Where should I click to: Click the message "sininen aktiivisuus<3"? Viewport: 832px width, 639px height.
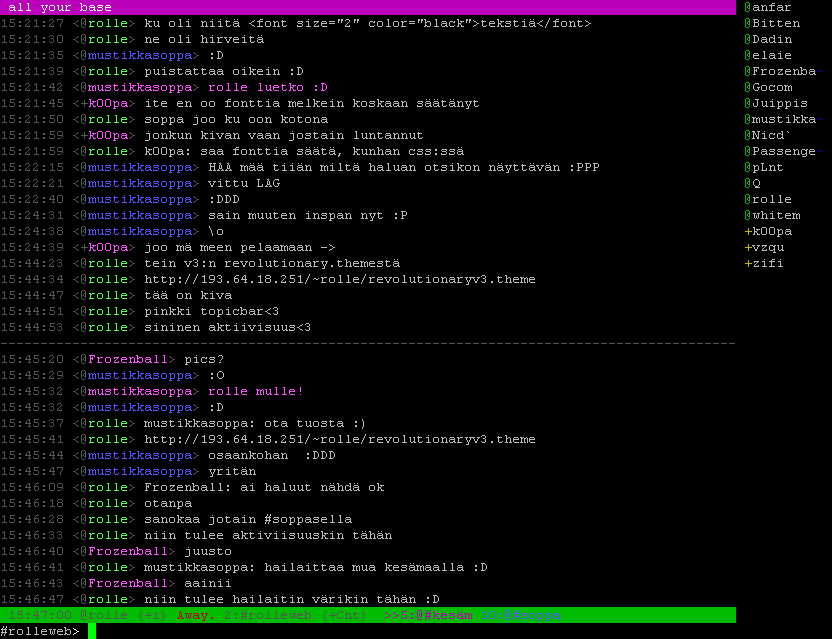point(228,327)
